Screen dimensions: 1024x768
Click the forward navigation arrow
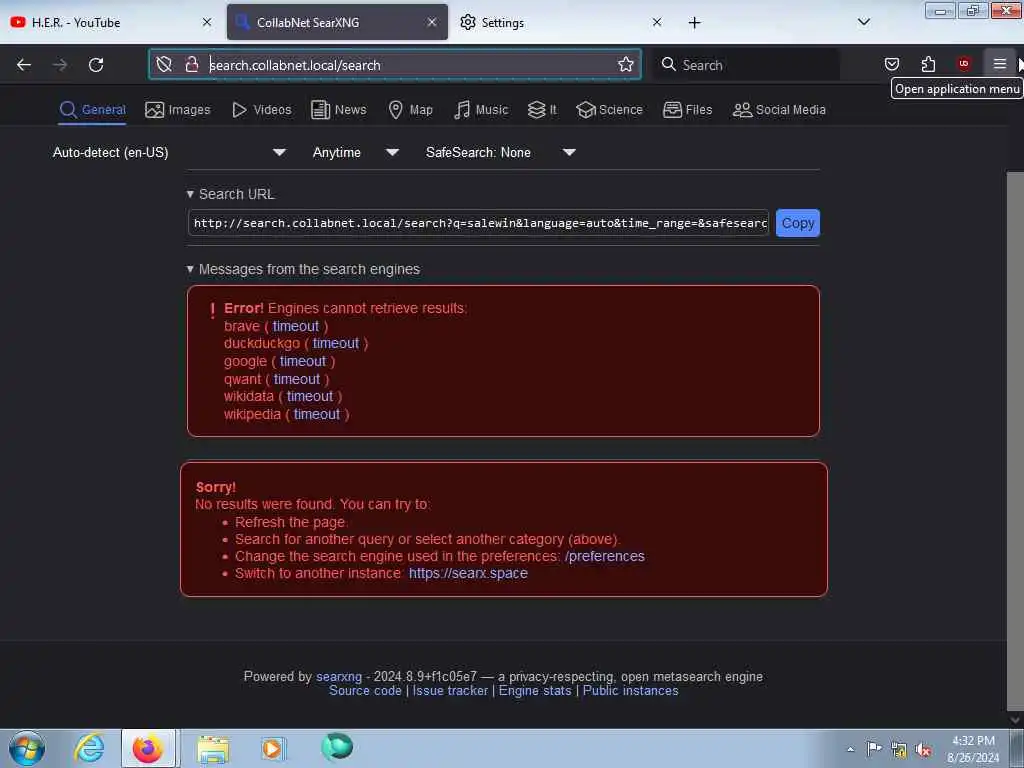click(60, 65)
